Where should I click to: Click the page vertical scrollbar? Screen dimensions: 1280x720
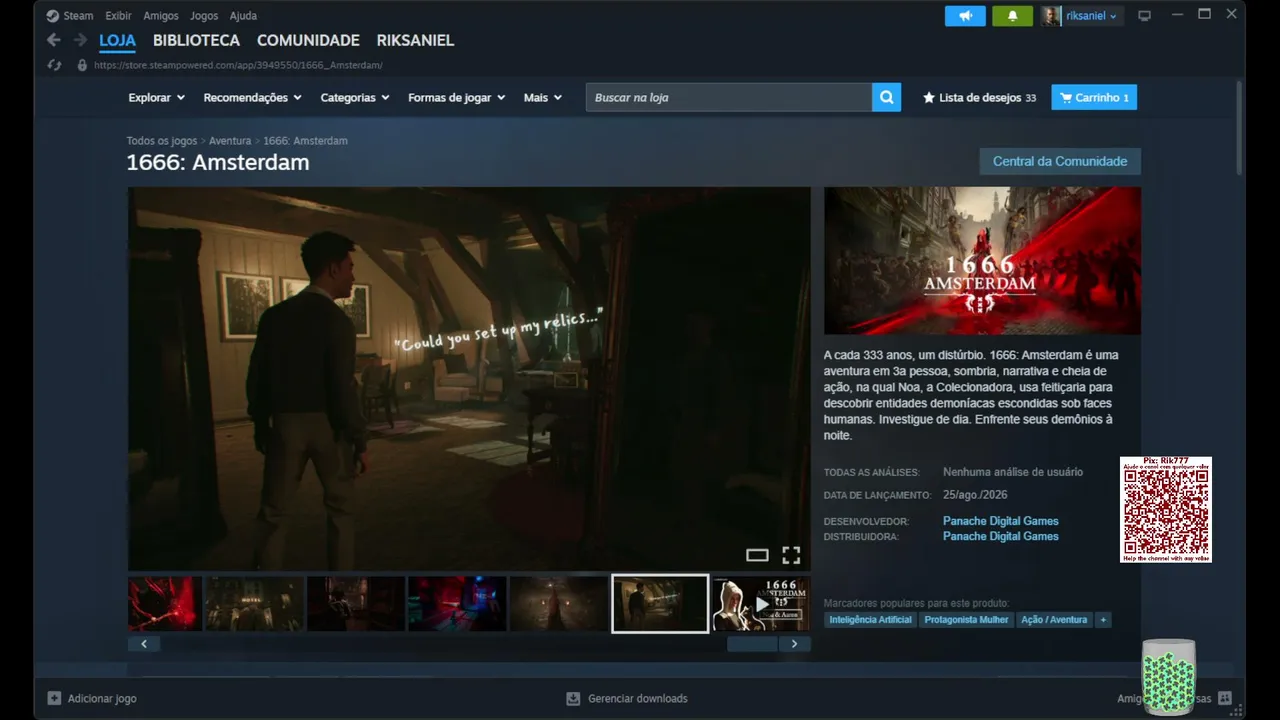1239,128
